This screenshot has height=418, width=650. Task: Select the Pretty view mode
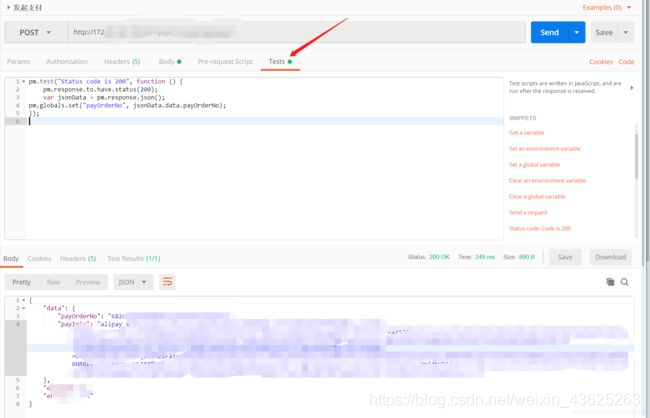22,282
